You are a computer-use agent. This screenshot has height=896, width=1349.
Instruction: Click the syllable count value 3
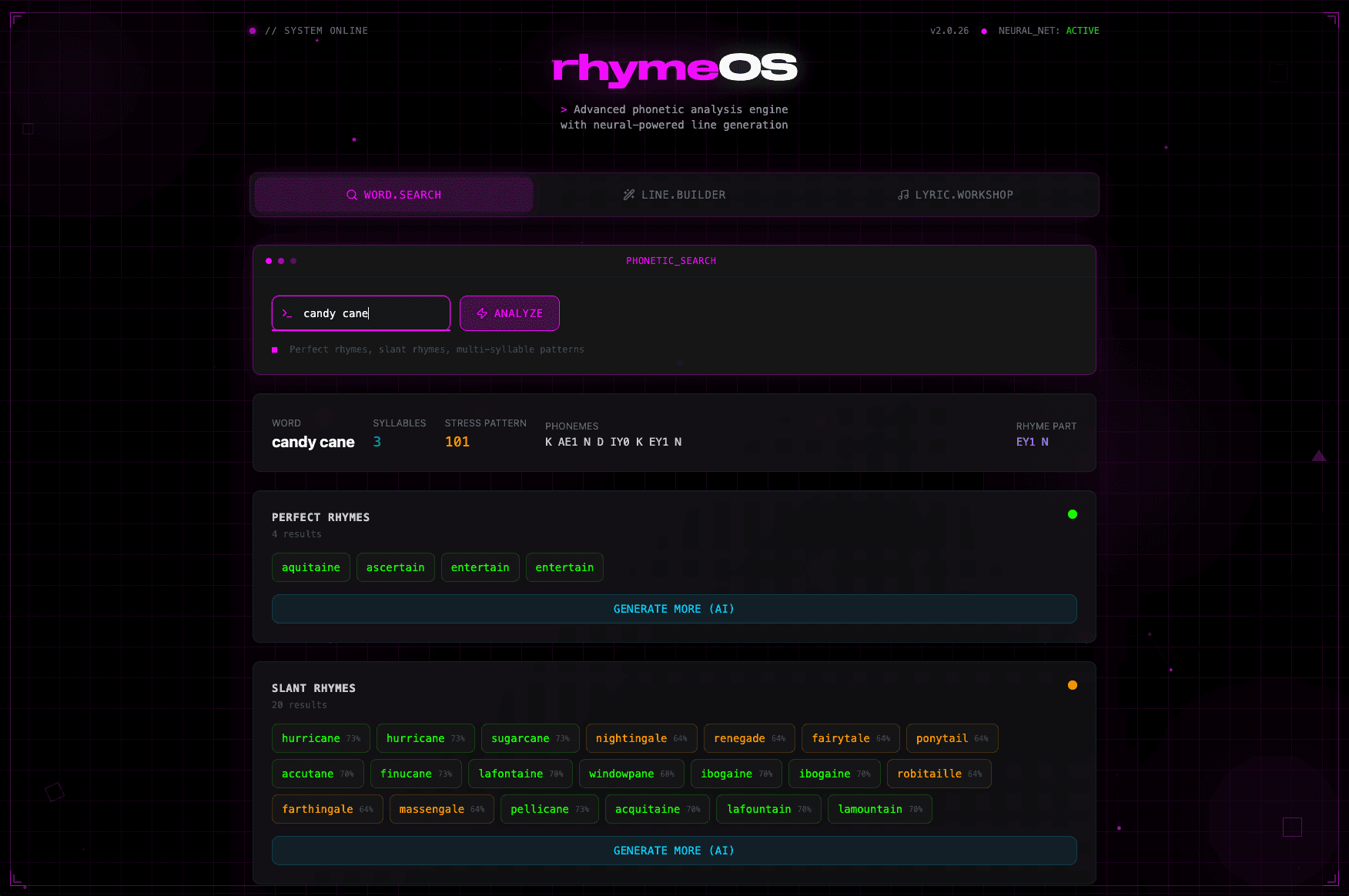click(377, 442)
